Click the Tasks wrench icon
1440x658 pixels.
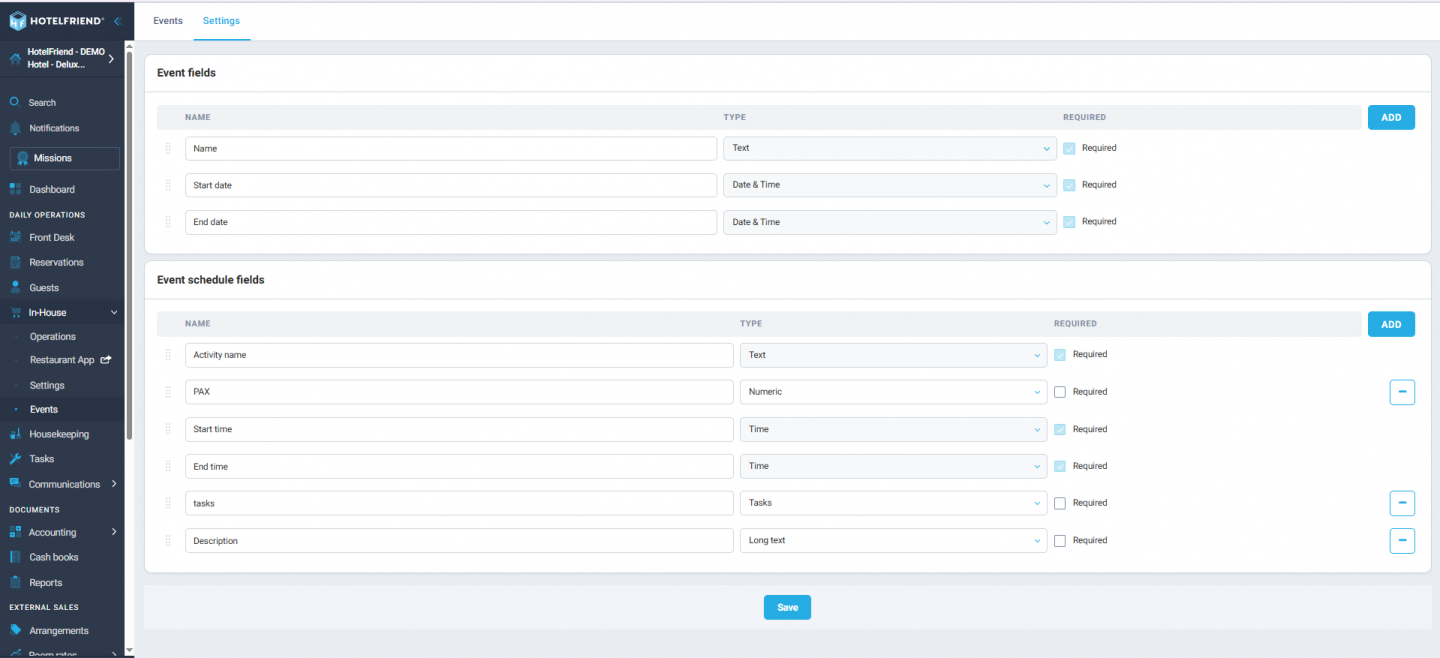point(15,459)
